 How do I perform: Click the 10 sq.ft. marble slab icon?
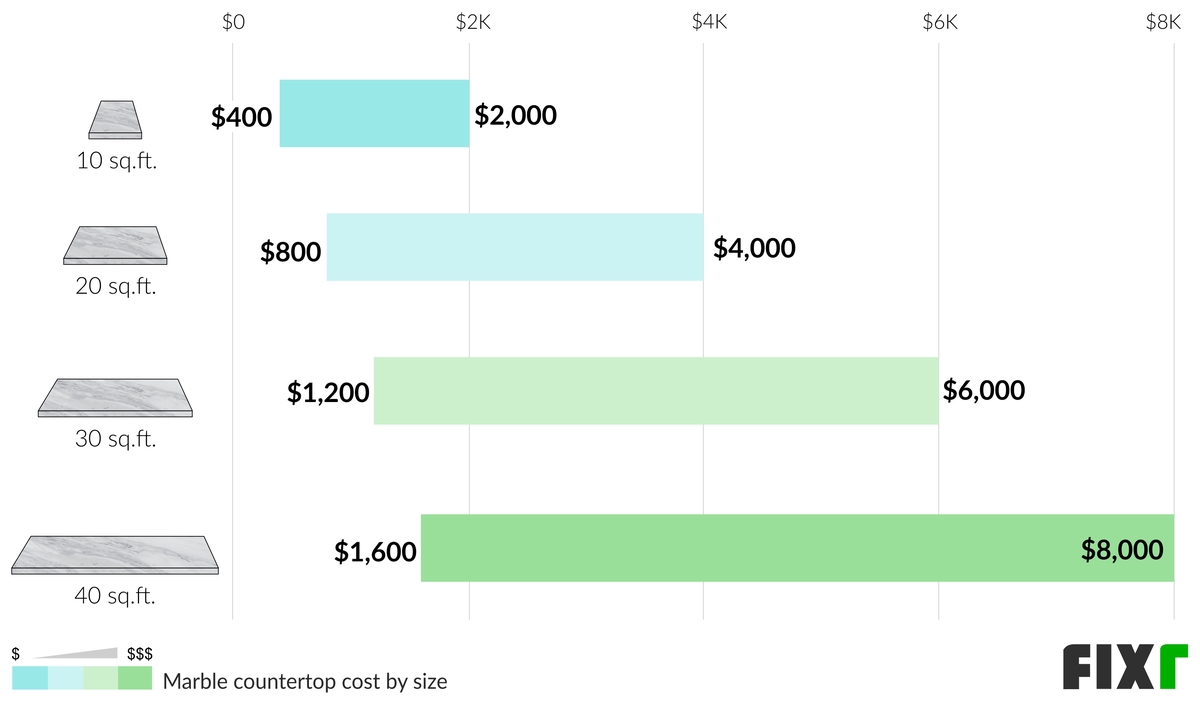116,119
